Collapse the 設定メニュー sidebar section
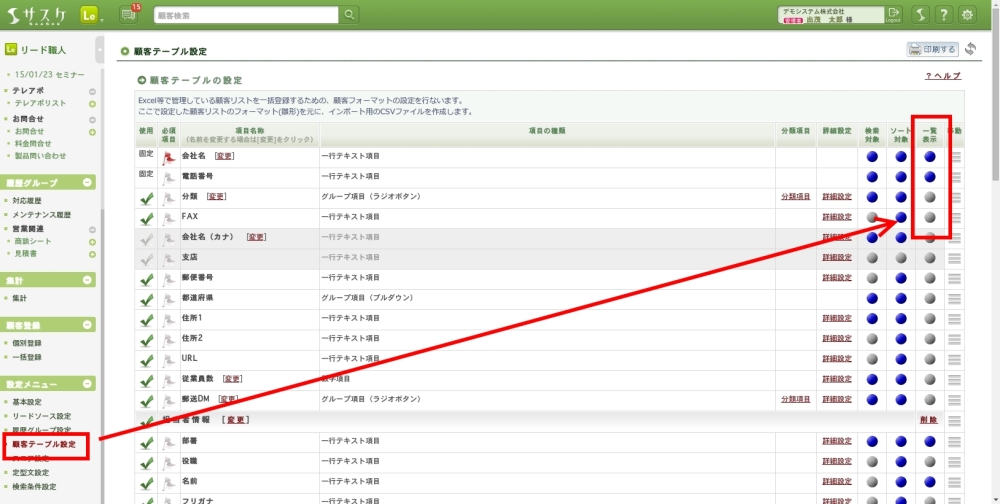The image size is (1000, 504). [x=88, y=384]
